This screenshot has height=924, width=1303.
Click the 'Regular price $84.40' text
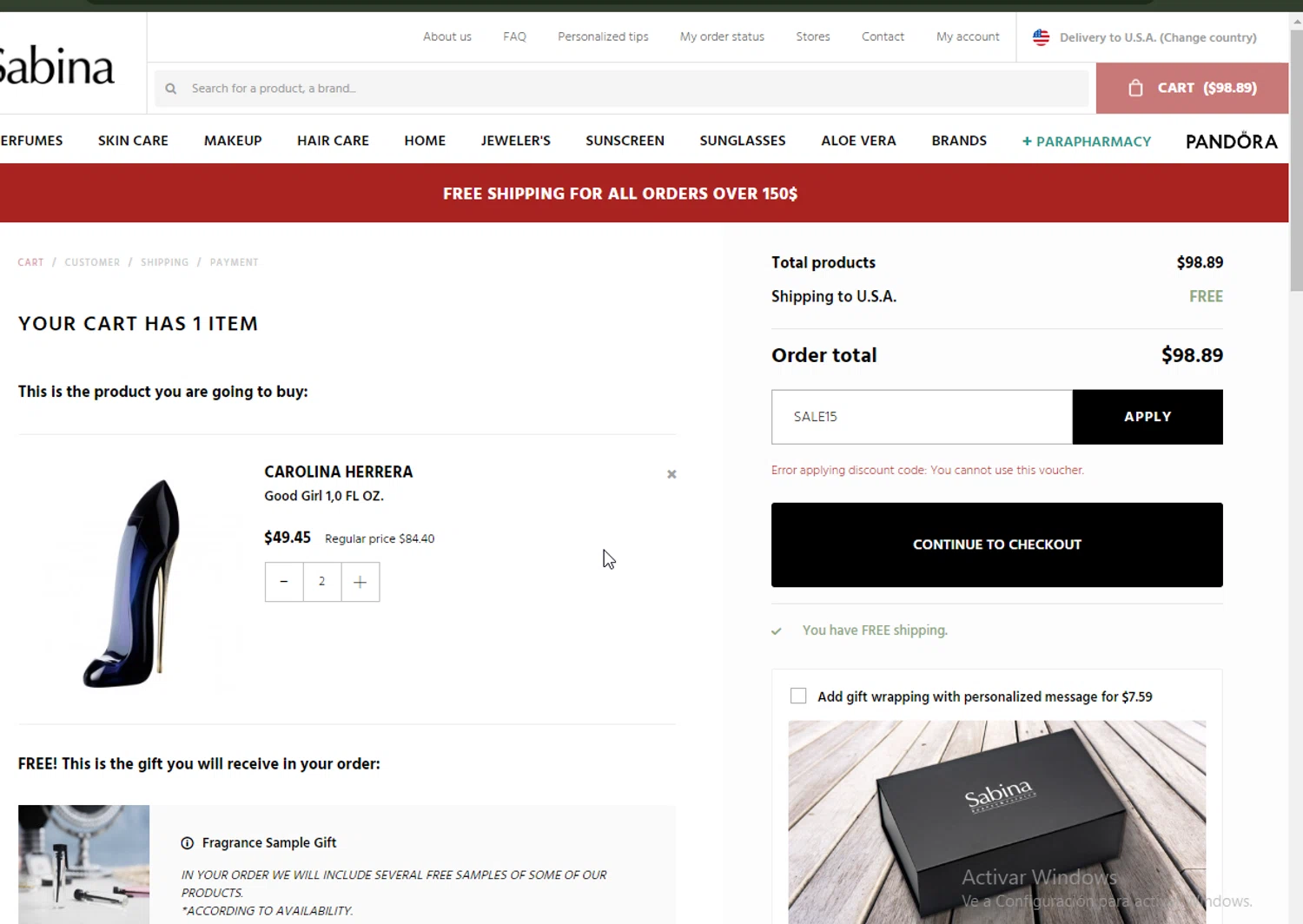click(380, 538)
